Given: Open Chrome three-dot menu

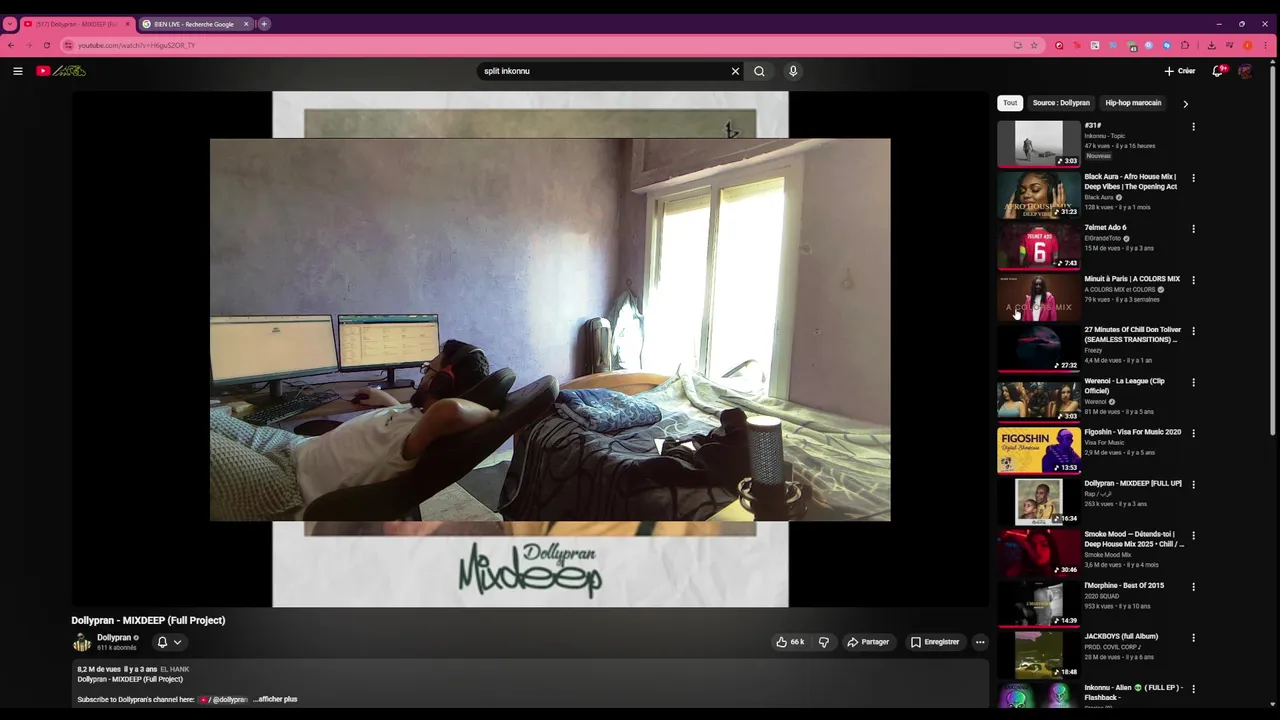Looking at the screenshot, I should [1265, 45].
